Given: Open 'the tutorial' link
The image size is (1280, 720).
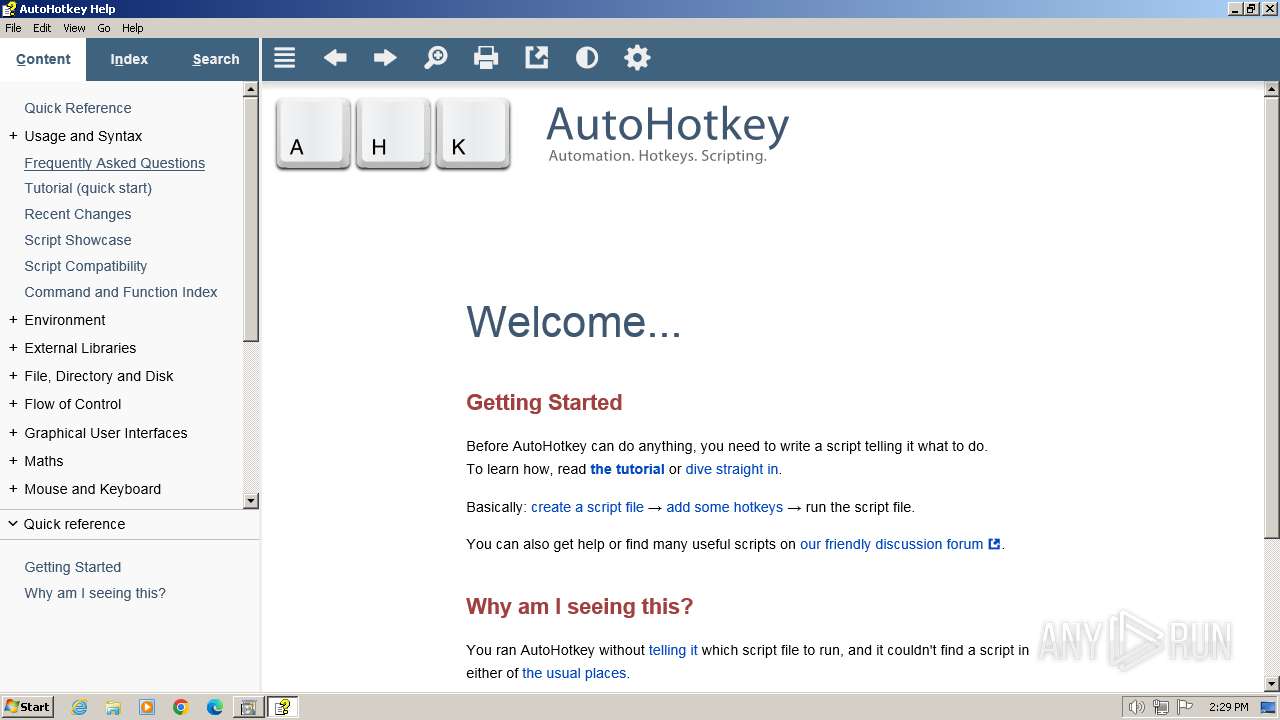Looking at the screenshot, I should pos(627,469).
